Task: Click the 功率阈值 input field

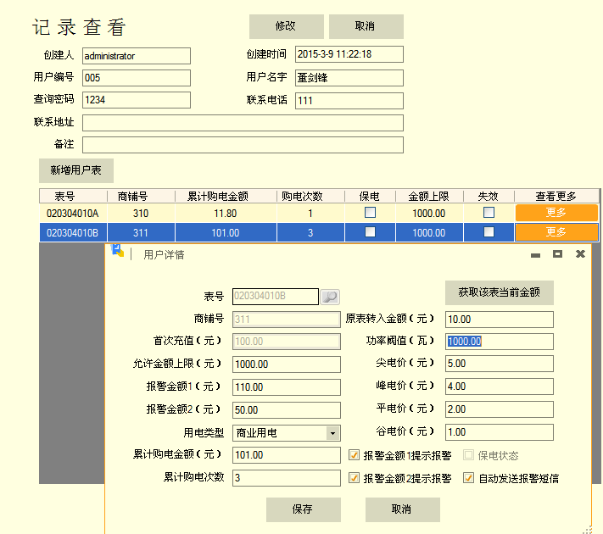Action: tap(498, 341)
